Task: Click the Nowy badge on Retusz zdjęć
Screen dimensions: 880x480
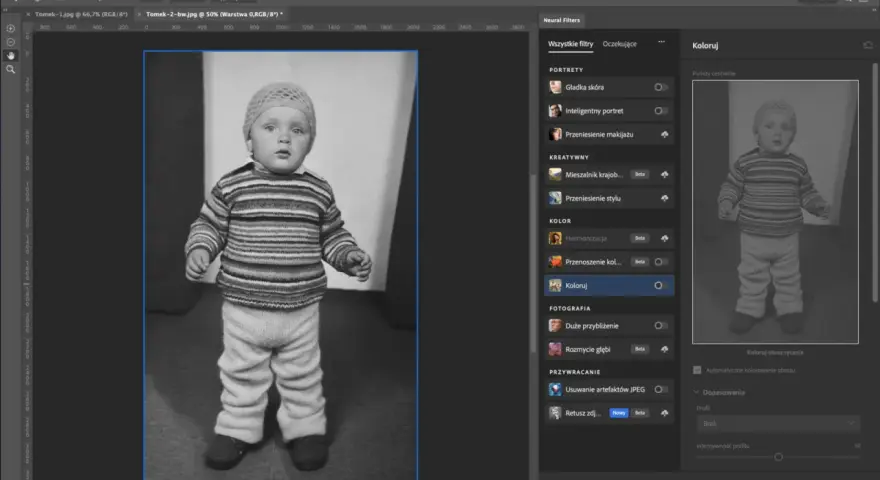Action: click(618, 413)
